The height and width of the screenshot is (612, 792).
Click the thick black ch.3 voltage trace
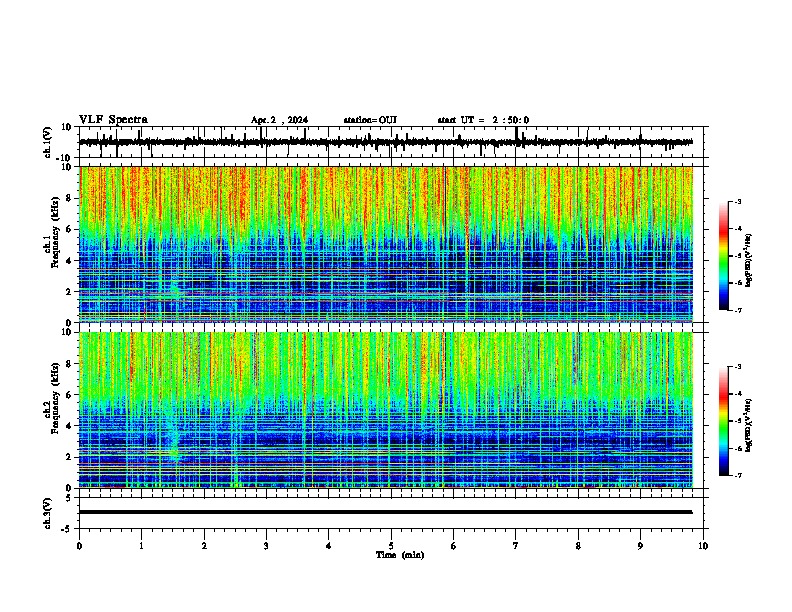386,512
